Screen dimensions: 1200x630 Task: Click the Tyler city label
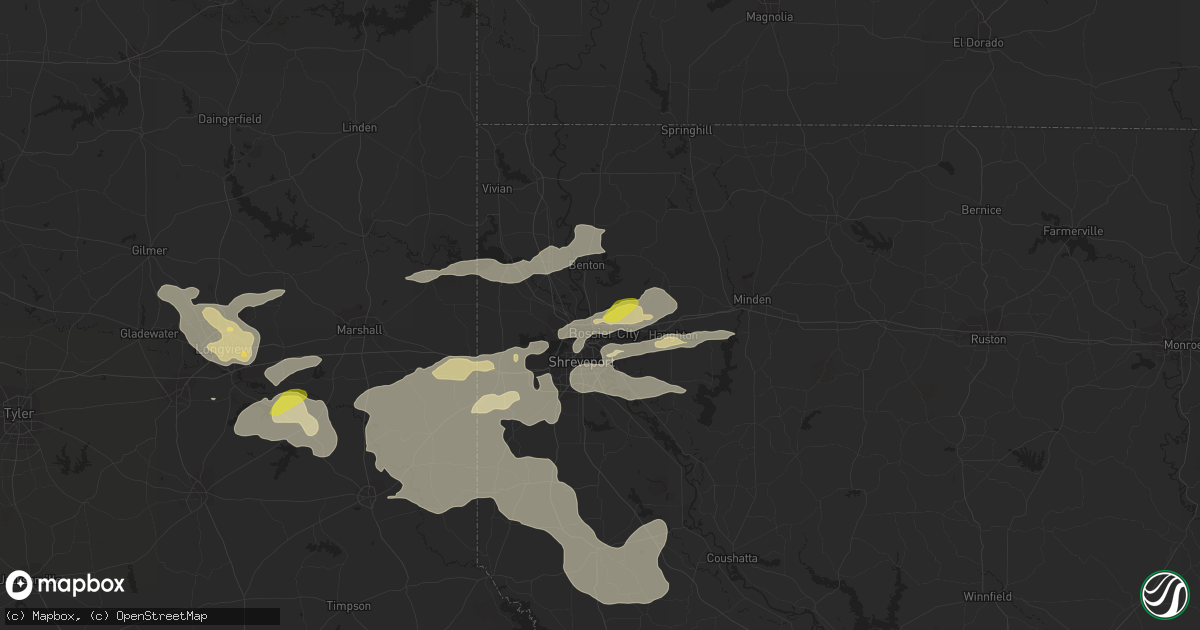[x=18, y=413]
